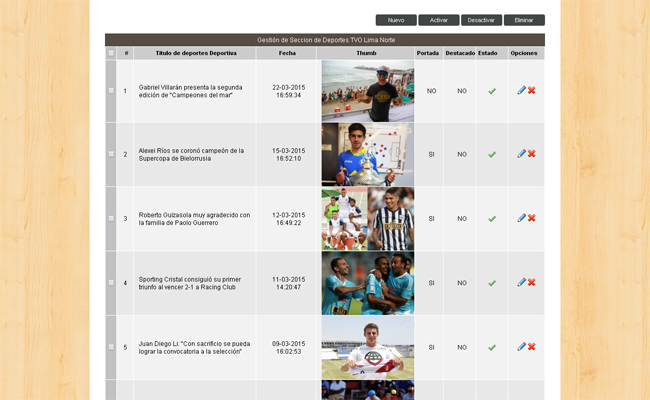650x400 pixels.
Task: Tick the checkbox for the Roberto Guizasola row
Action: click(111, 218)
